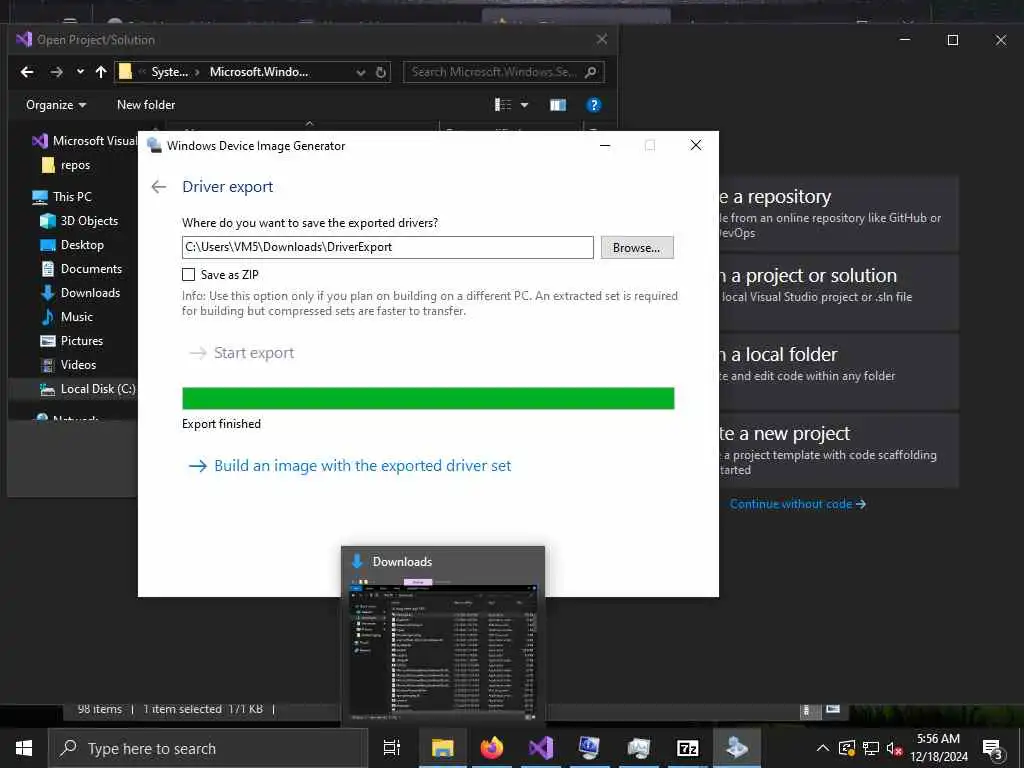The image size is (1024, 768).
Task: Change view using the view layout icon
Action: click(503, 104)
